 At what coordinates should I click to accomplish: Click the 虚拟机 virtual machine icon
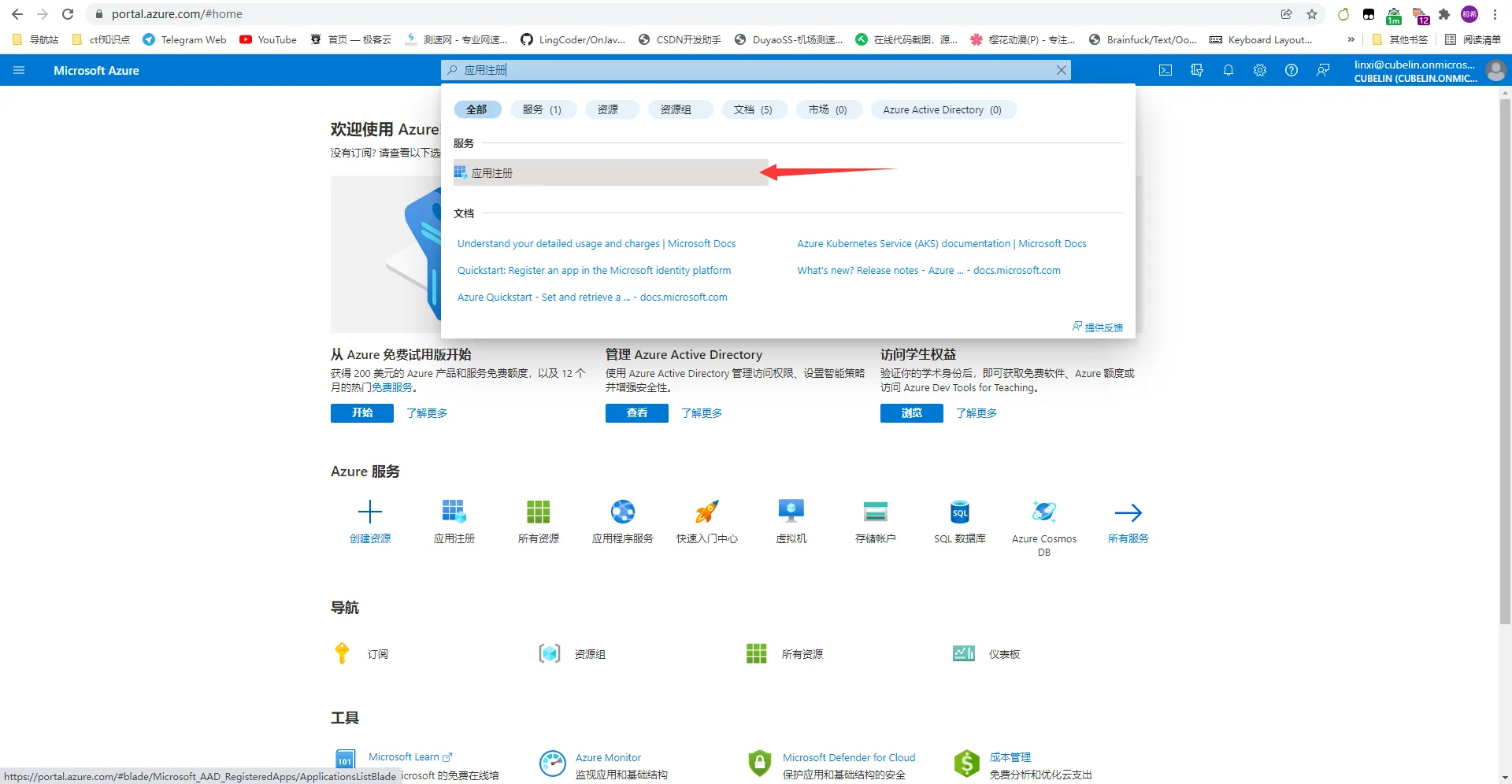[x=791, y=512]
